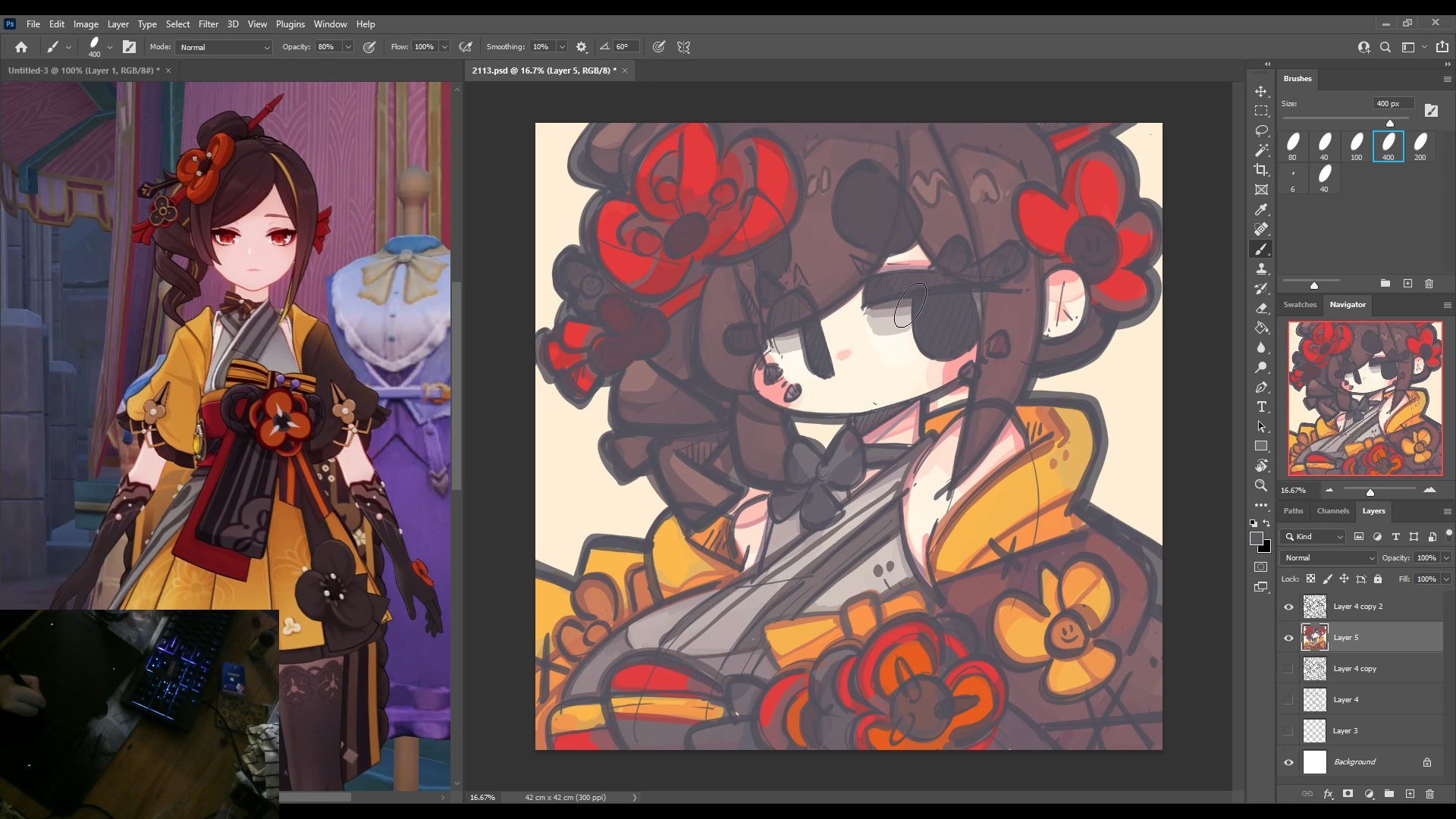The height and width of the screenshot is (819, 1456).
Task: Open the Opacity 80% dropdown arrow
Action: [x=348, y=47]
